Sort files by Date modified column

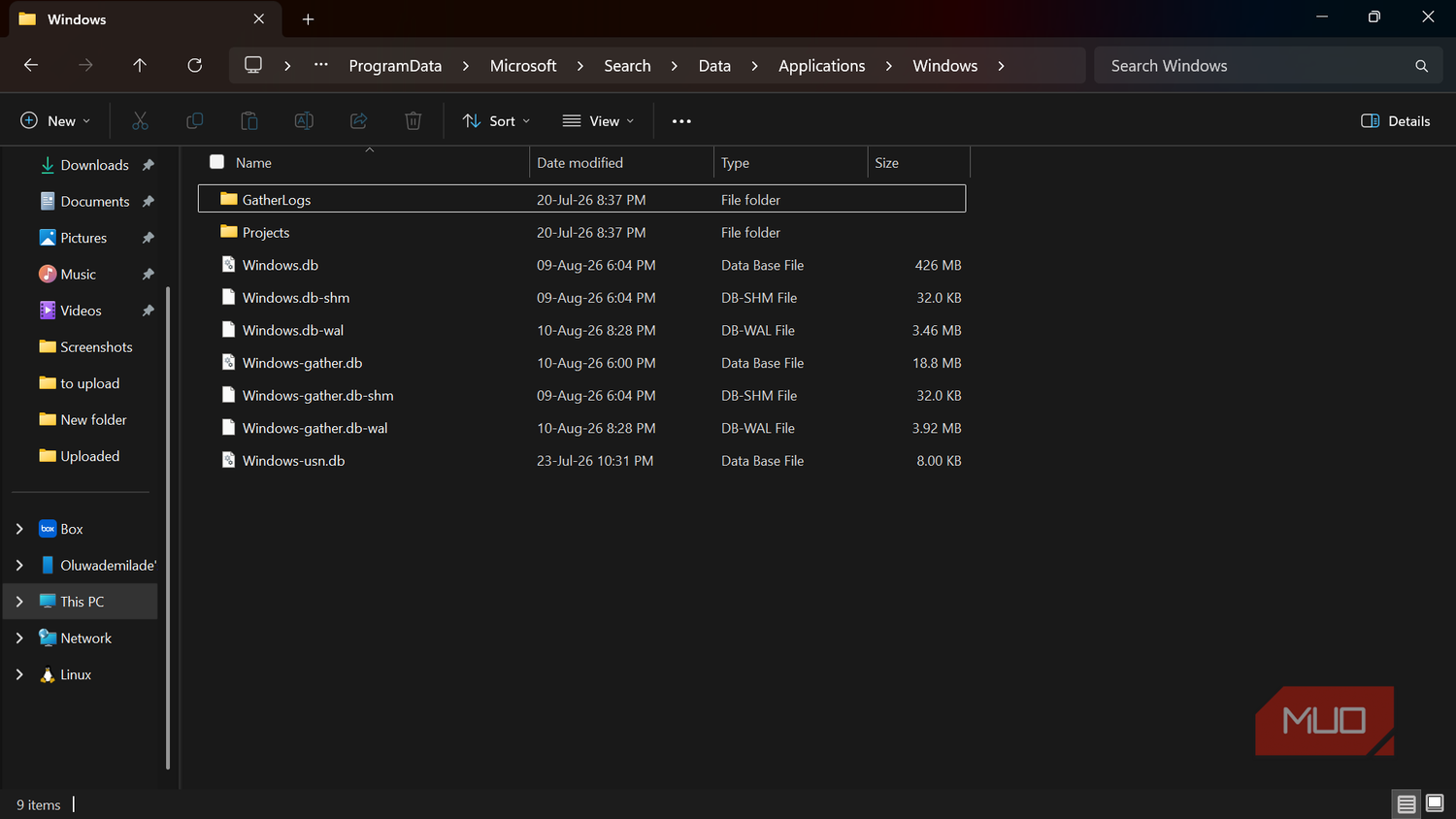pyautogui.click(x=621, y=163)
